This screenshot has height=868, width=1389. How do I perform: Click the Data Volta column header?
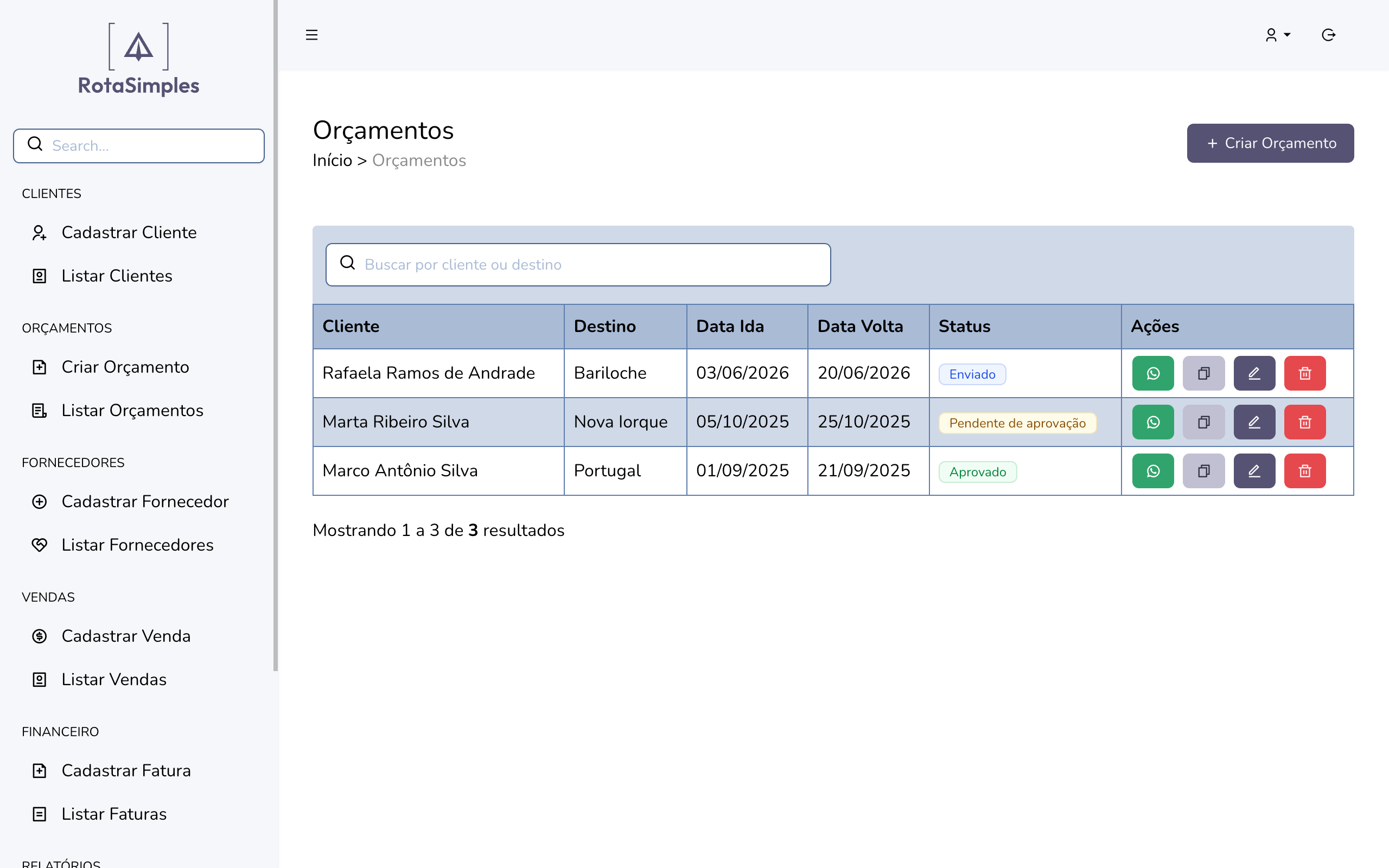point(869,326)
